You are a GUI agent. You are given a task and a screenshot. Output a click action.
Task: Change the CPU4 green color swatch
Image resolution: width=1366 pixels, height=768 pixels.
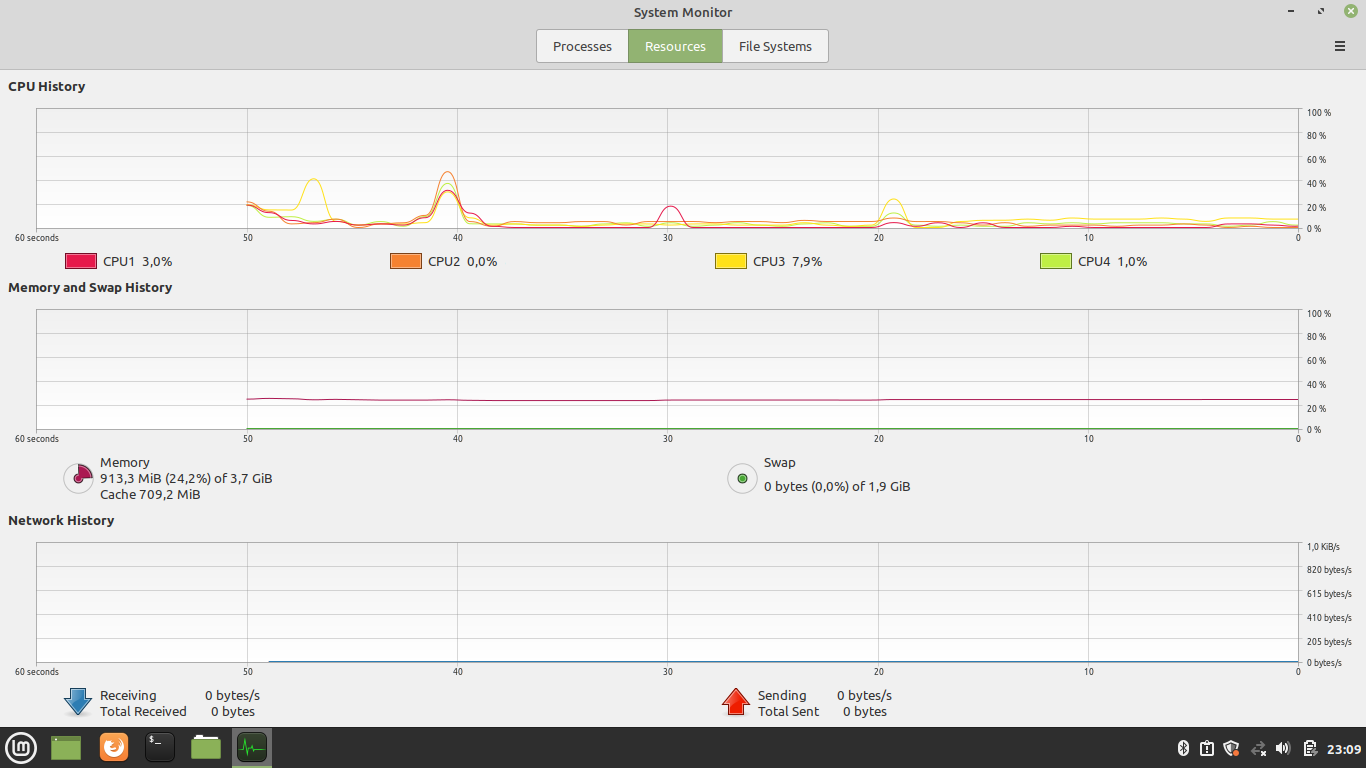click(1055, 261)
